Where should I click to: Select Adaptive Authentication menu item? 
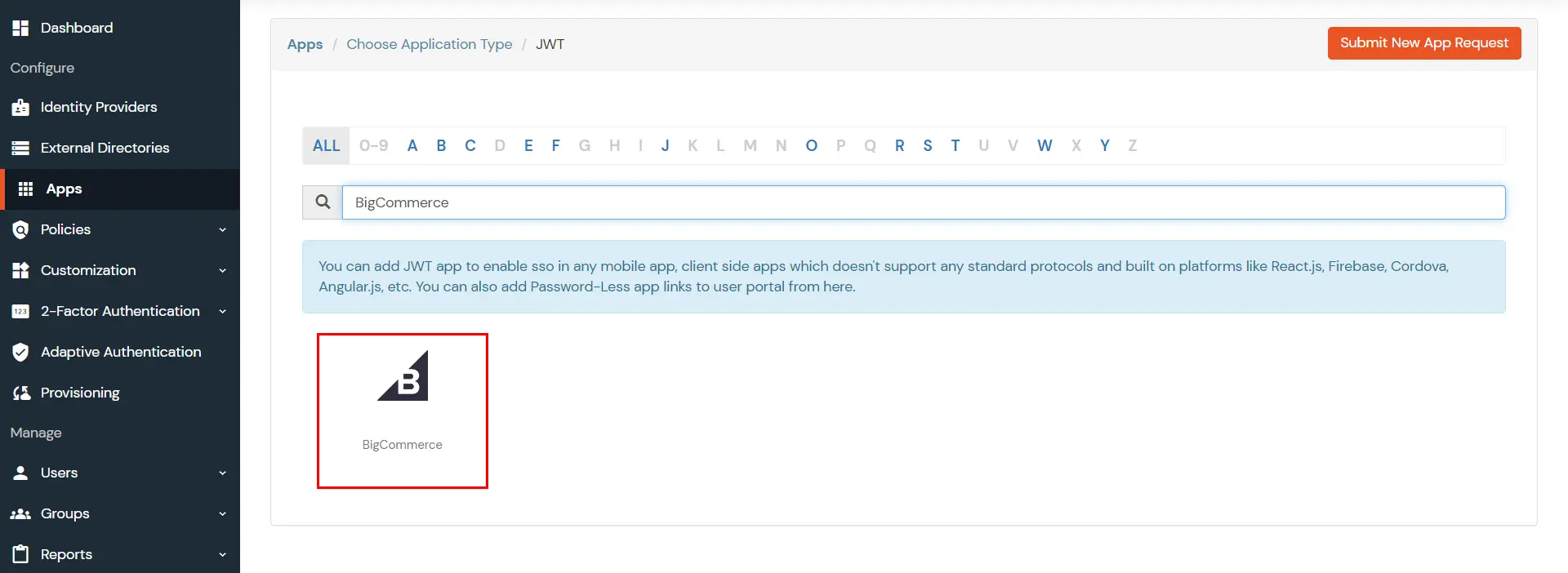120,352
